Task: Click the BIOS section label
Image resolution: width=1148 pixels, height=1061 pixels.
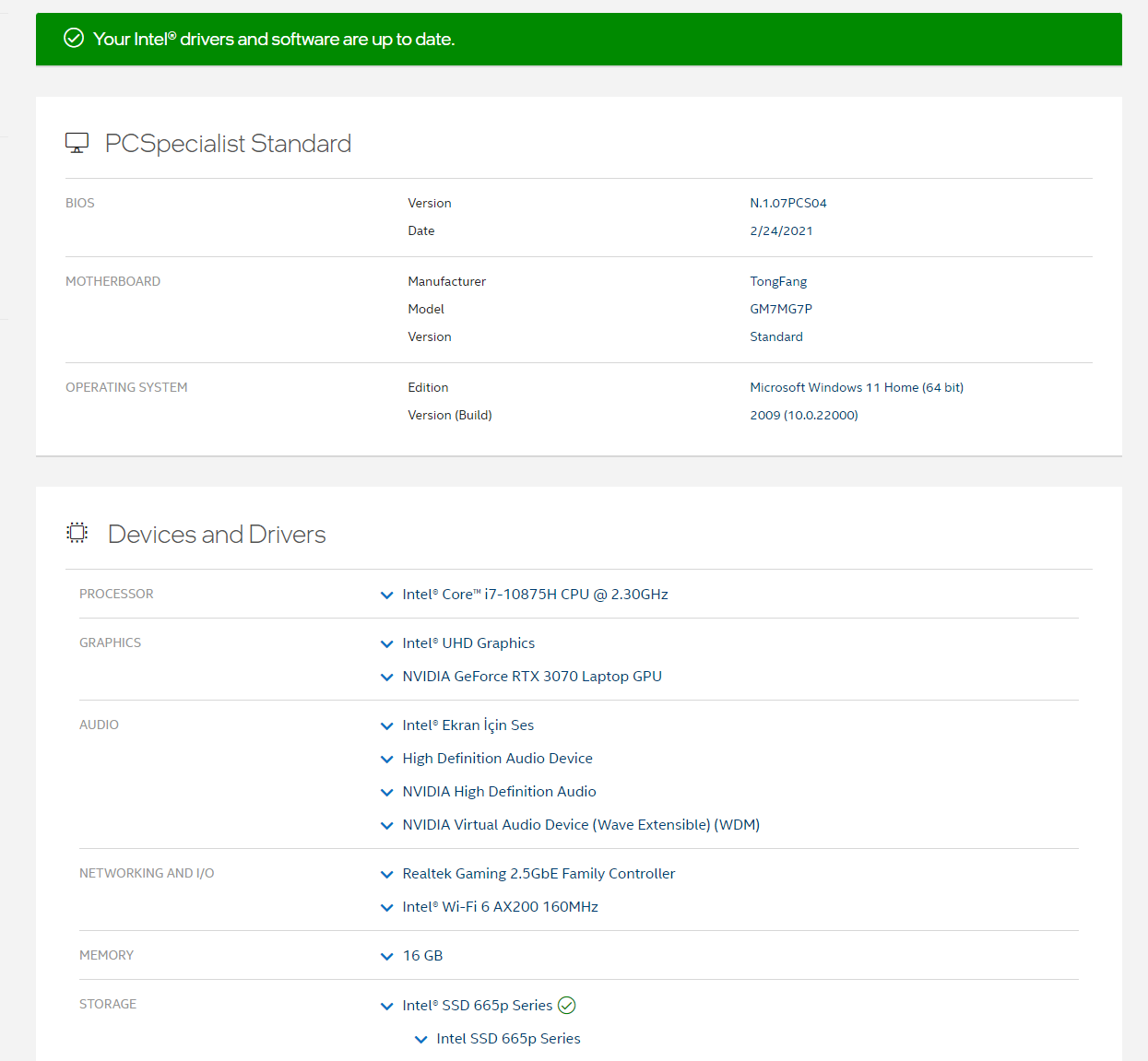Action: pyautogui.click(x=80, y=203)
